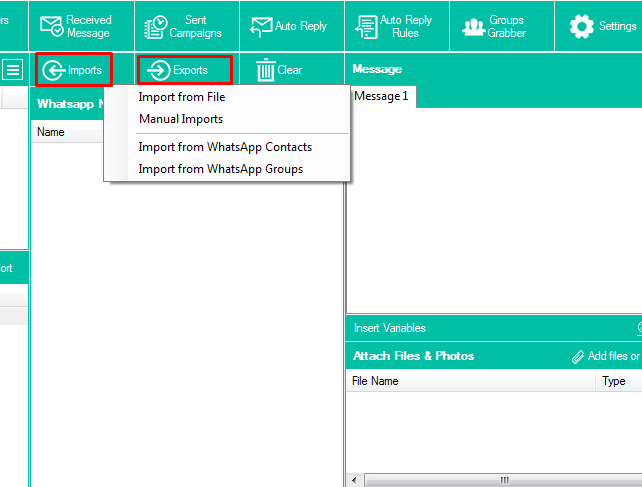Click Insert Variables
The height and width of the screenshot is (487, 642).
(390, 328)
